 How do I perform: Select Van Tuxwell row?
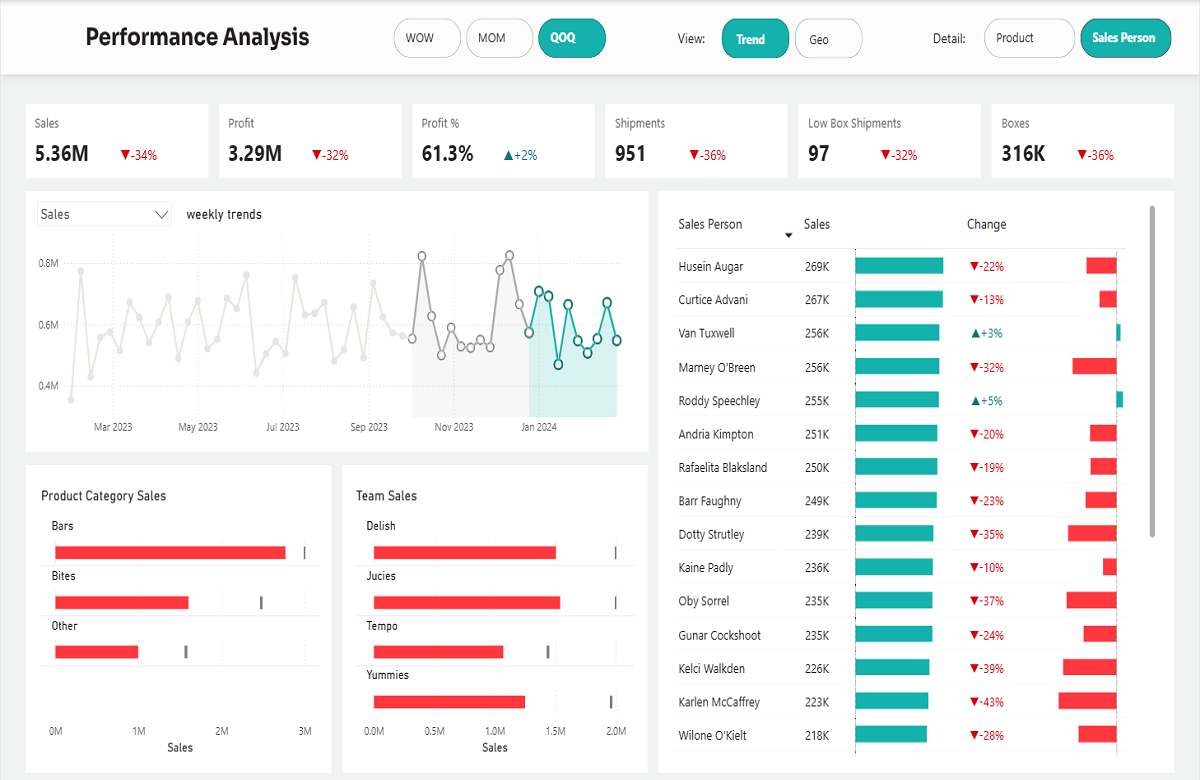pyautogui.click(x=900, y=333)
